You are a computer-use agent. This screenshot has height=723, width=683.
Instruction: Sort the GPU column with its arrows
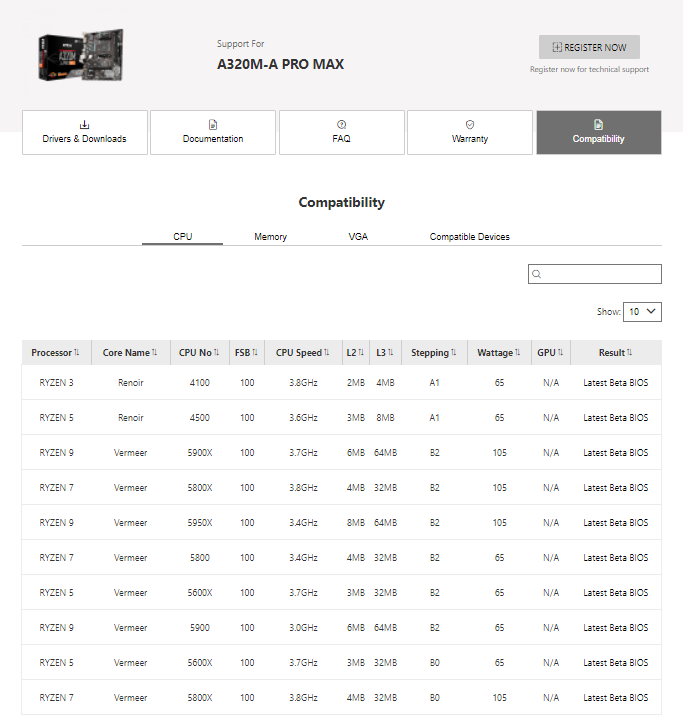click(x=560, y=352)
